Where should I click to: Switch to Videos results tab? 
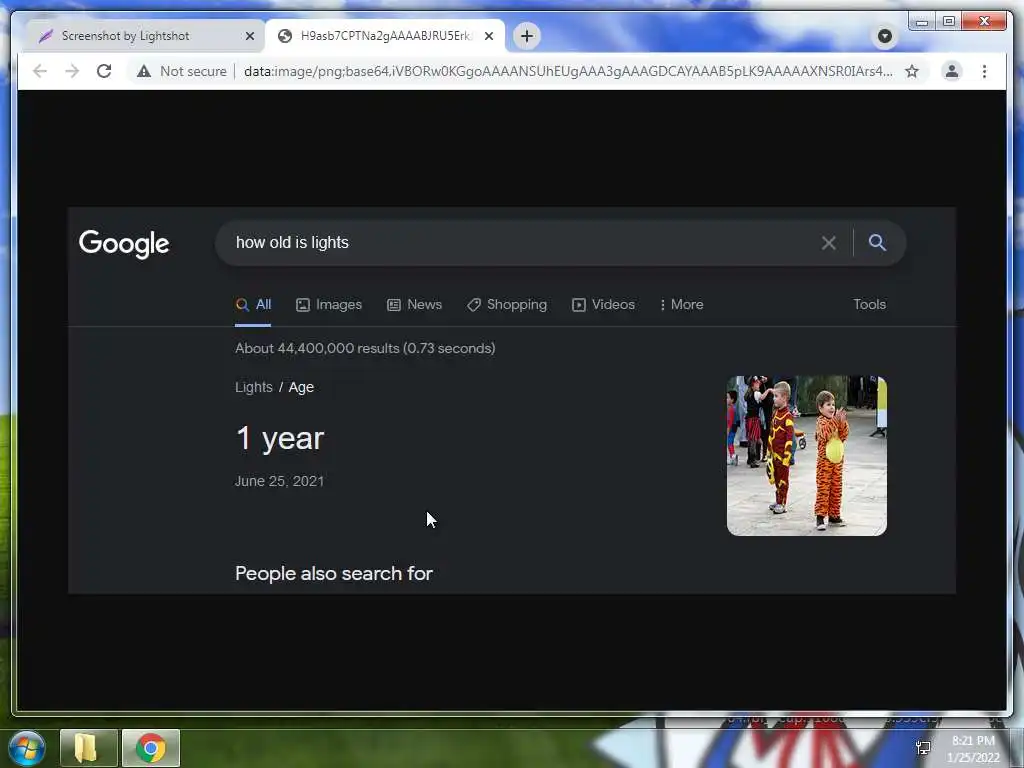pos(603,305)
